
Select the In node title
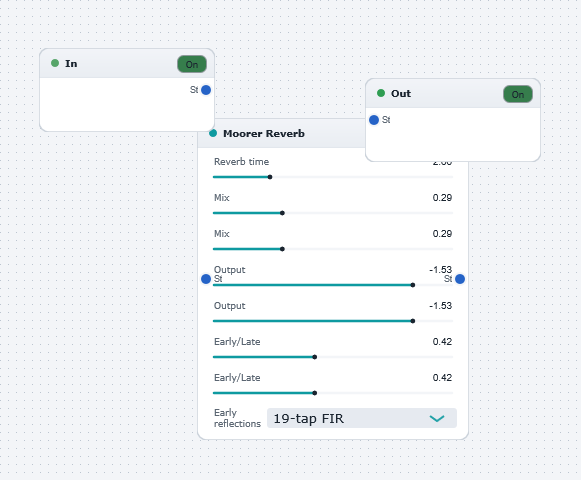click(x=71, y=63)
